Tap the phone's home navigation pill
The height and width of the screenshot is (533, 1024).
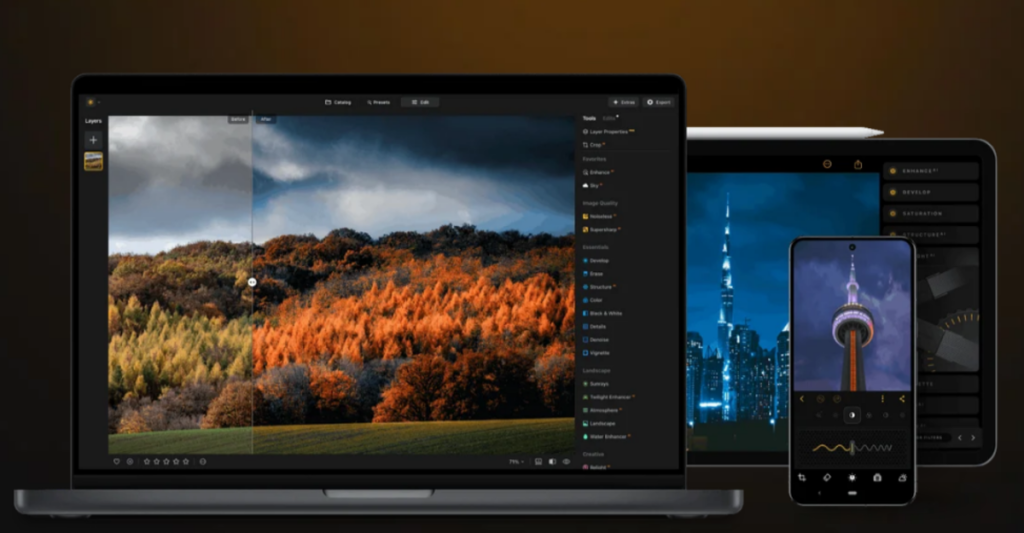[852, 493]
